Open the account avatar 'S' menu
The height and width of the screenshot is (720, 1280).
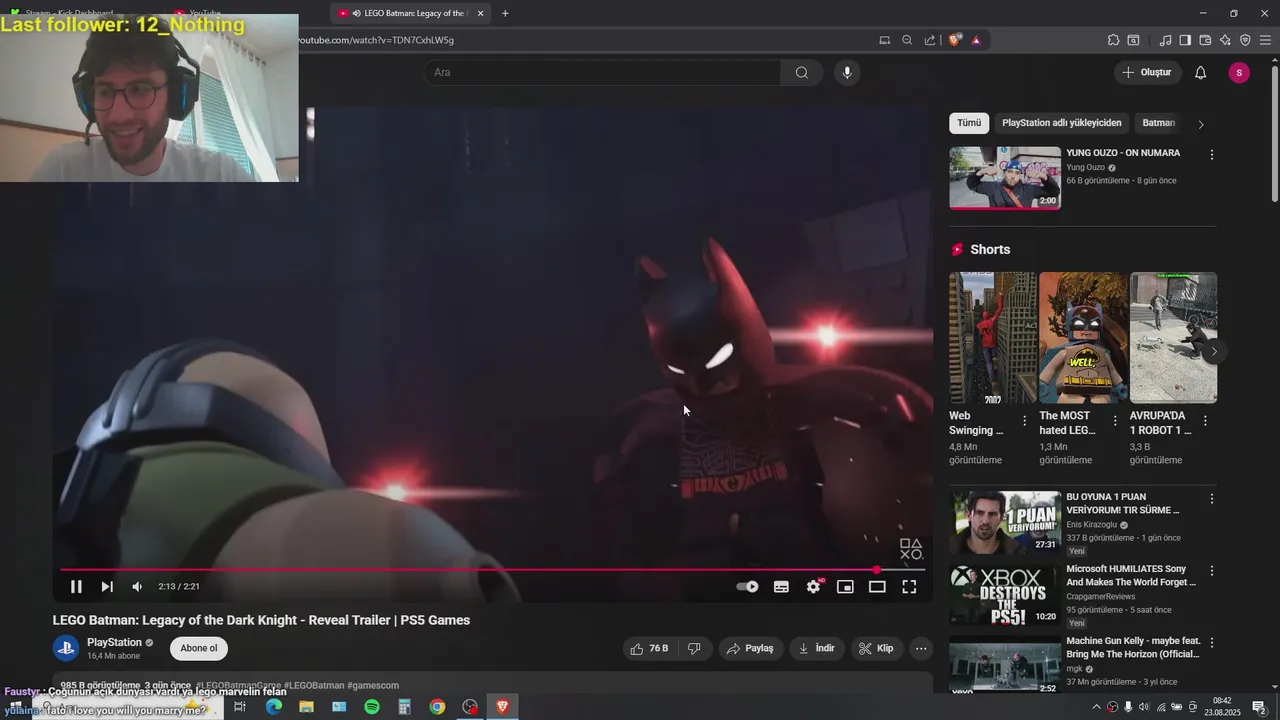click(1239, 72)
